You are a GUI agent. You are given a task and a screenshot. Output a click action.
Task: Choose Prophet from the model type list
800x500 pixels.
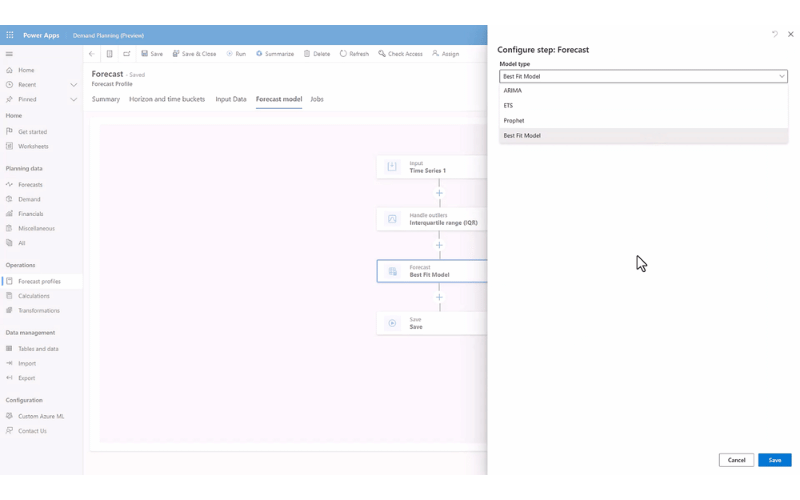(514, 121)
